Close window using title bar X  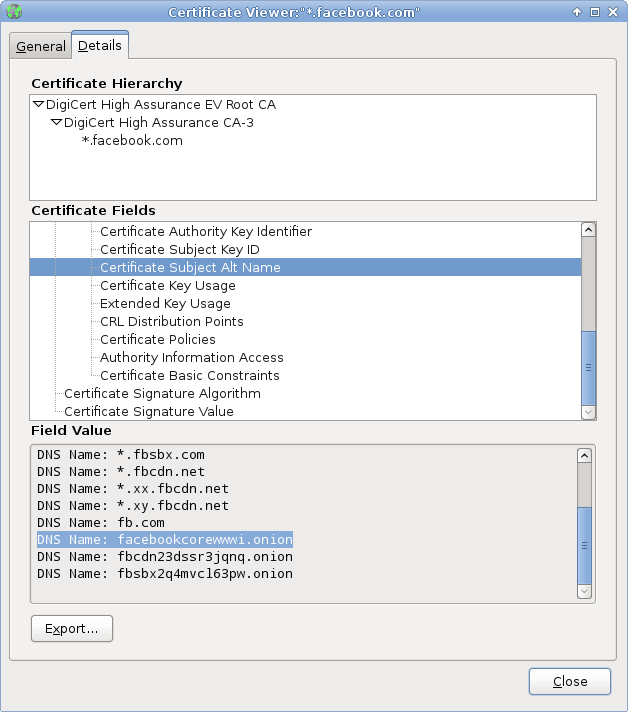613,12
